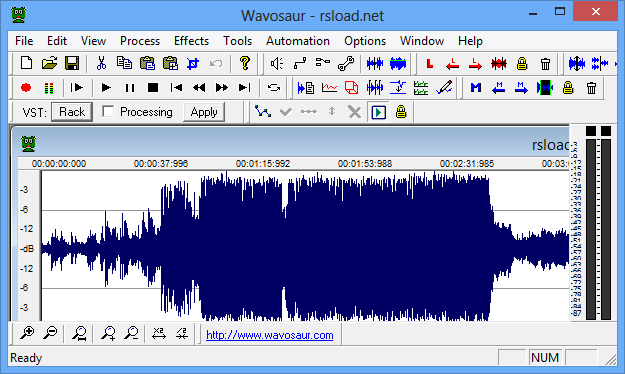Image resolution: width=625 pixels, height=374 pixels.
Task: Click the trash icon in the marker toolbar
Action: pos(592,88)
